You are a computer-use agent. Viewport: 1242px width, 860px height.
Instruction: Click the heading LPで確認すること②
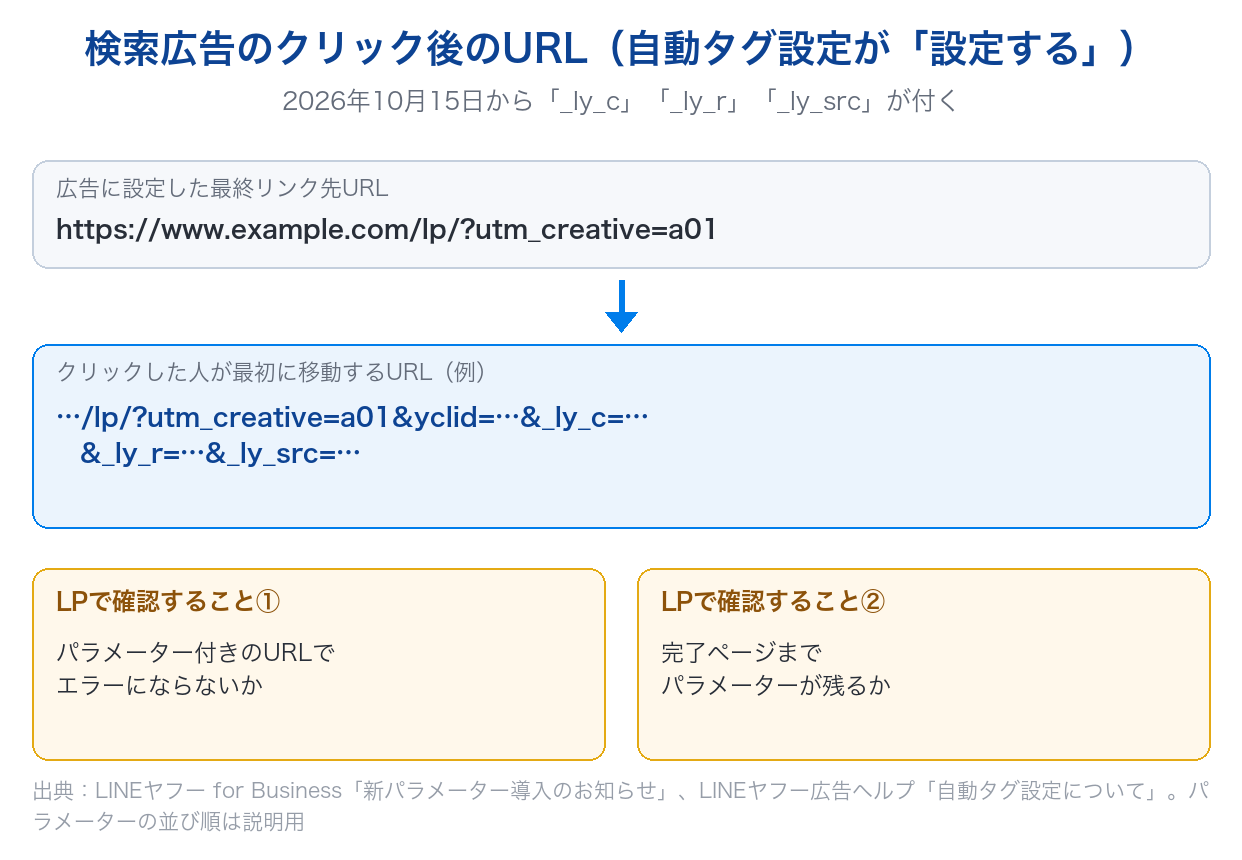click(x=773, y=601)
